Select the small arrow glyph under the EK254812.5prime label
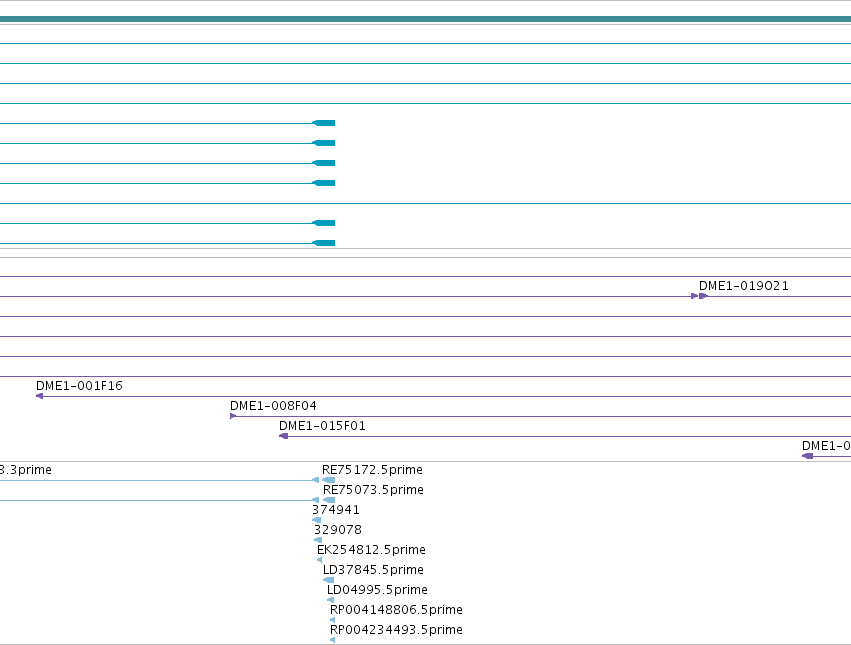 pyautogui.click(x=320, y=560)
